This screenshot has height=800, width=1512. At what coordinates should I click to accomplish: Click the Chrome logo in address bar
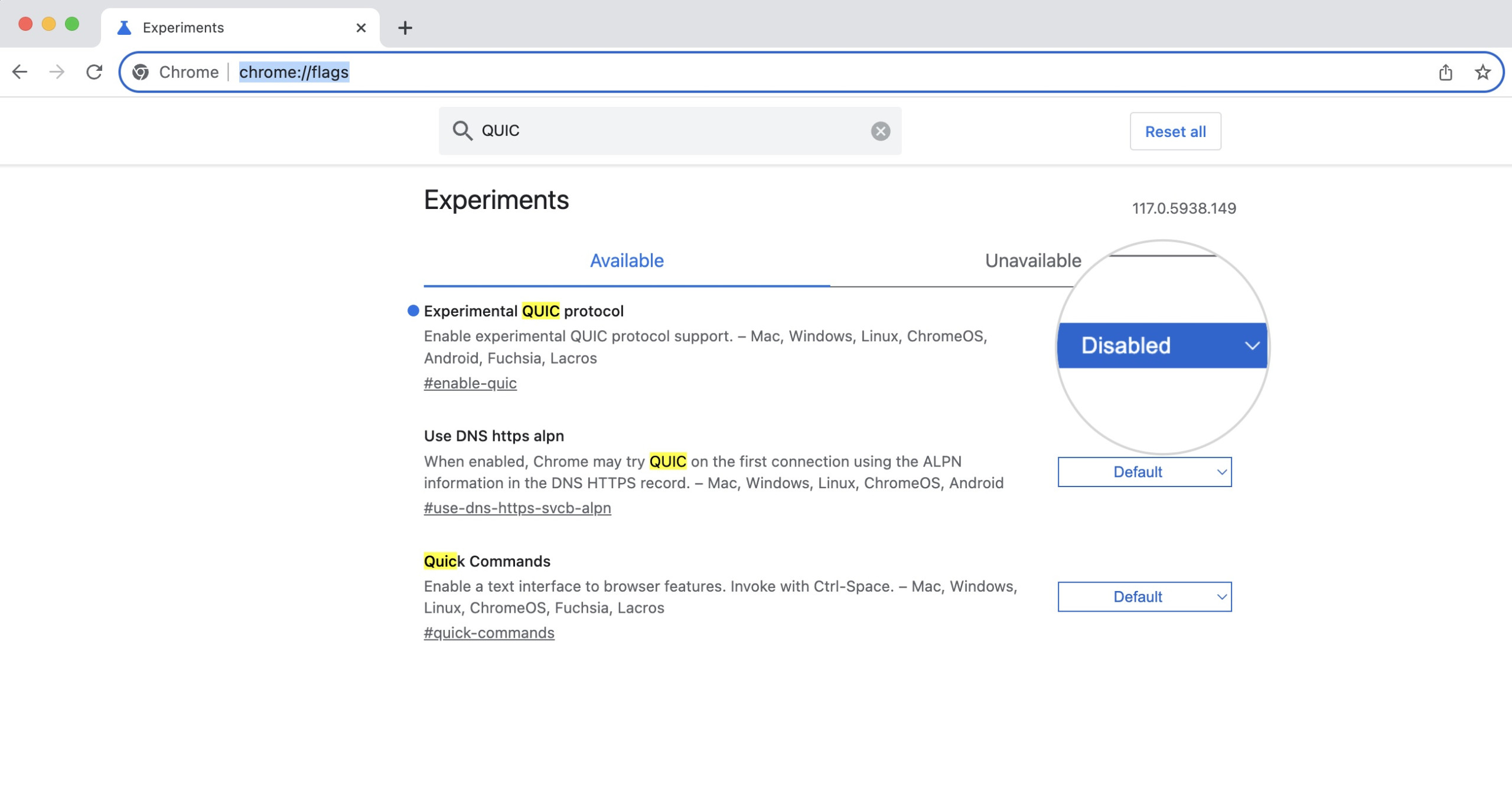click(x=141, y=72)
